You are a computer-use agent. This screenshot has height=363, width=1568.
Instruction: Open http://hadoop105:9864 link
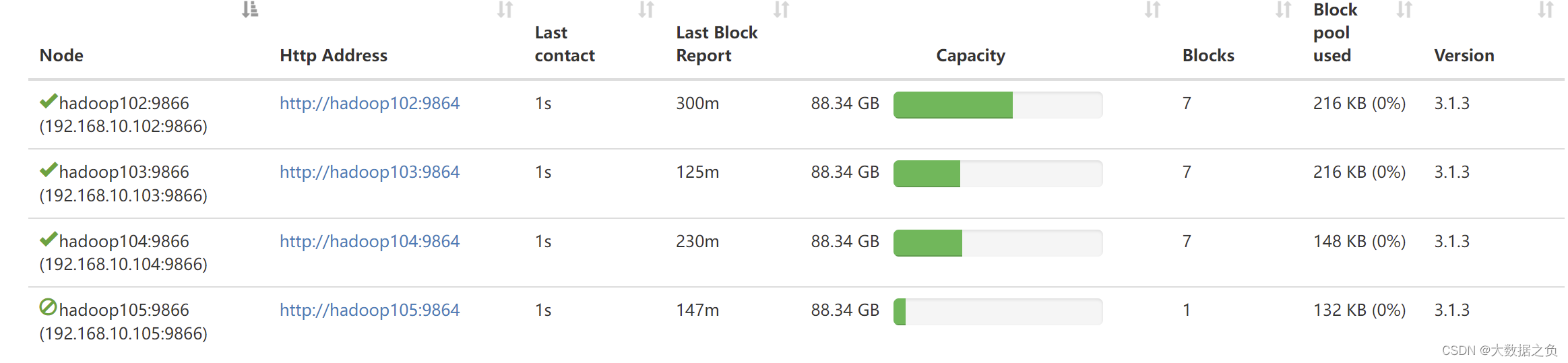369,310
